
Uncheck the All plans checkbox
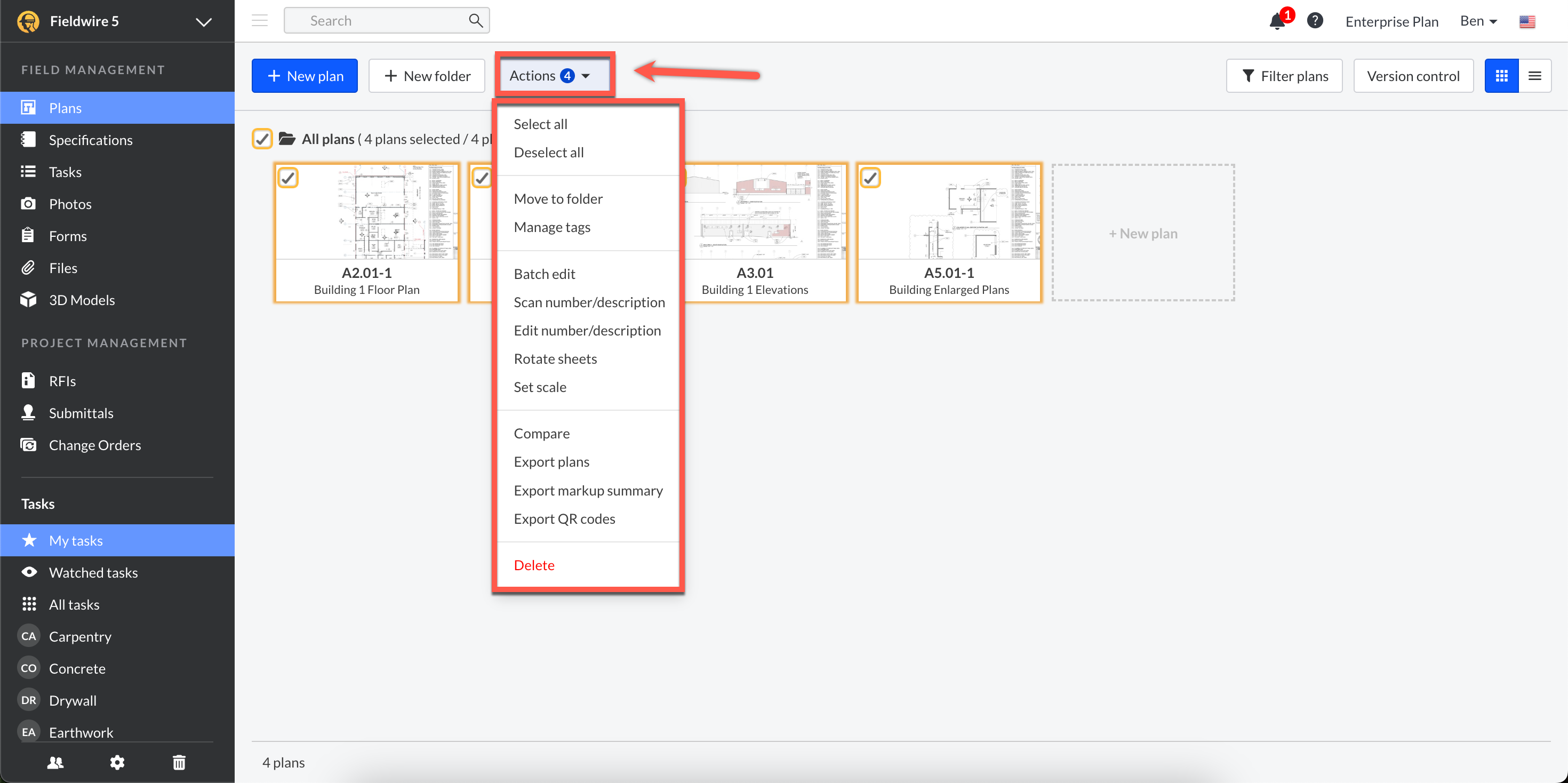pos(262,139)
